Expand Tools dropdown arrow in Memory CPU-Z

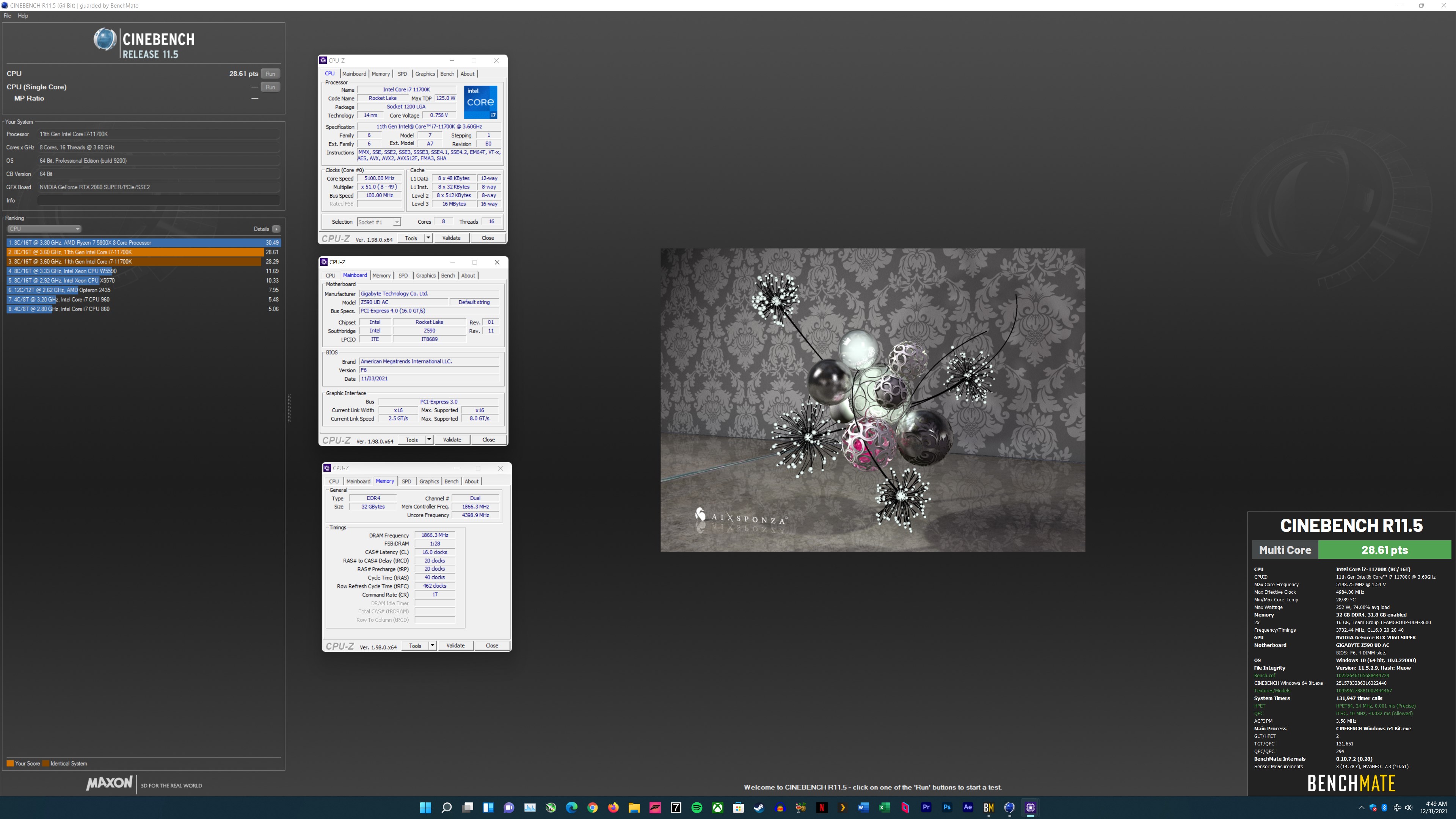click(x=432, y=645)
